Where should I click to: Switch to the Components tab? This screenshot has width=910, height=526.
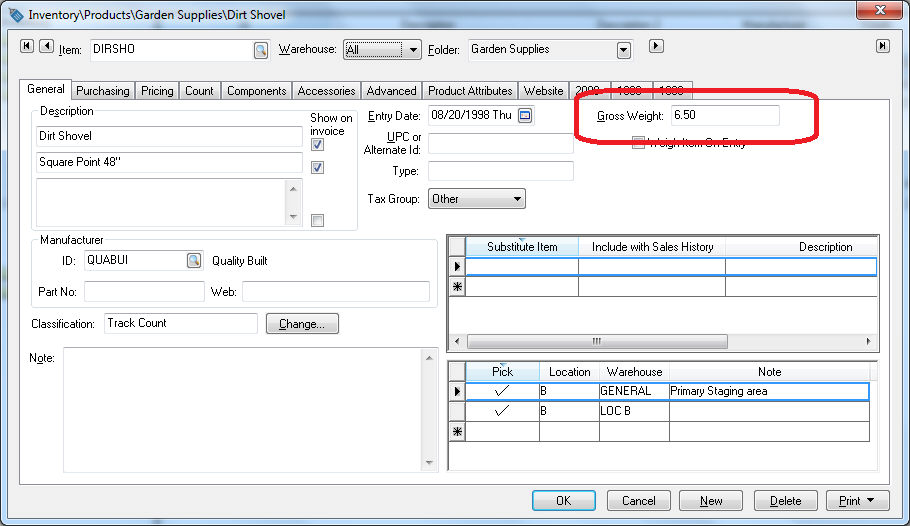(x=257, y=91)
